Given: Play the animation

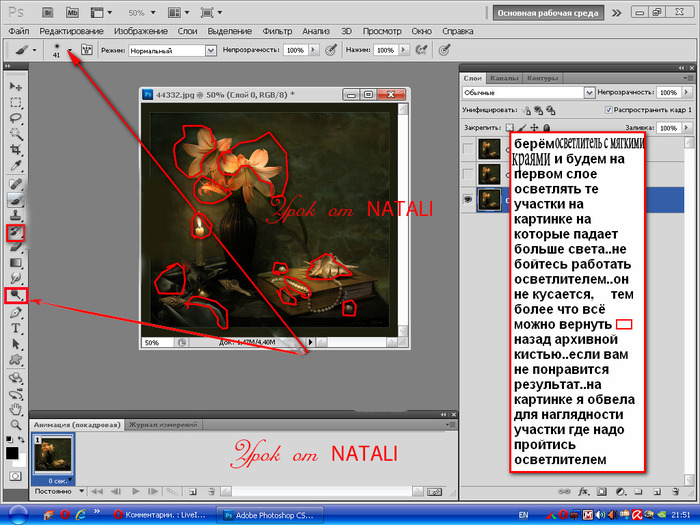Looking at the screenshot, I should 136,492.
